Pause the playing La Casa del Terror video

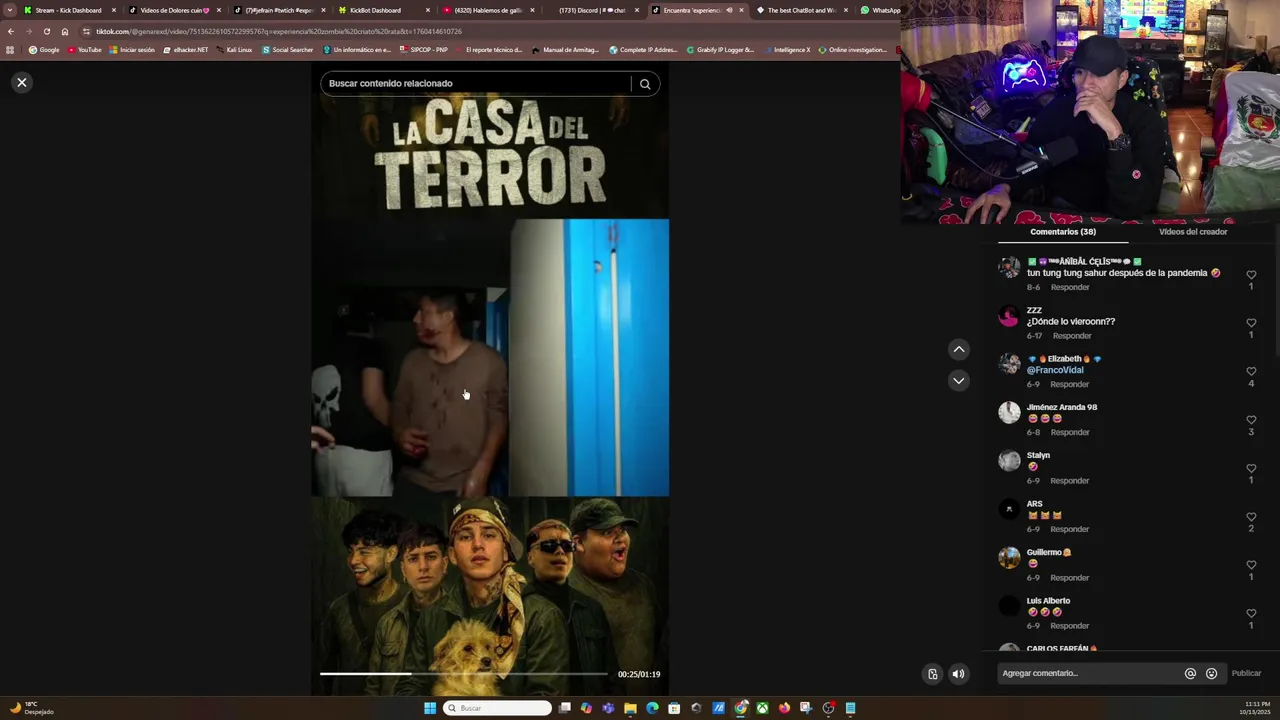pos(490,380)
